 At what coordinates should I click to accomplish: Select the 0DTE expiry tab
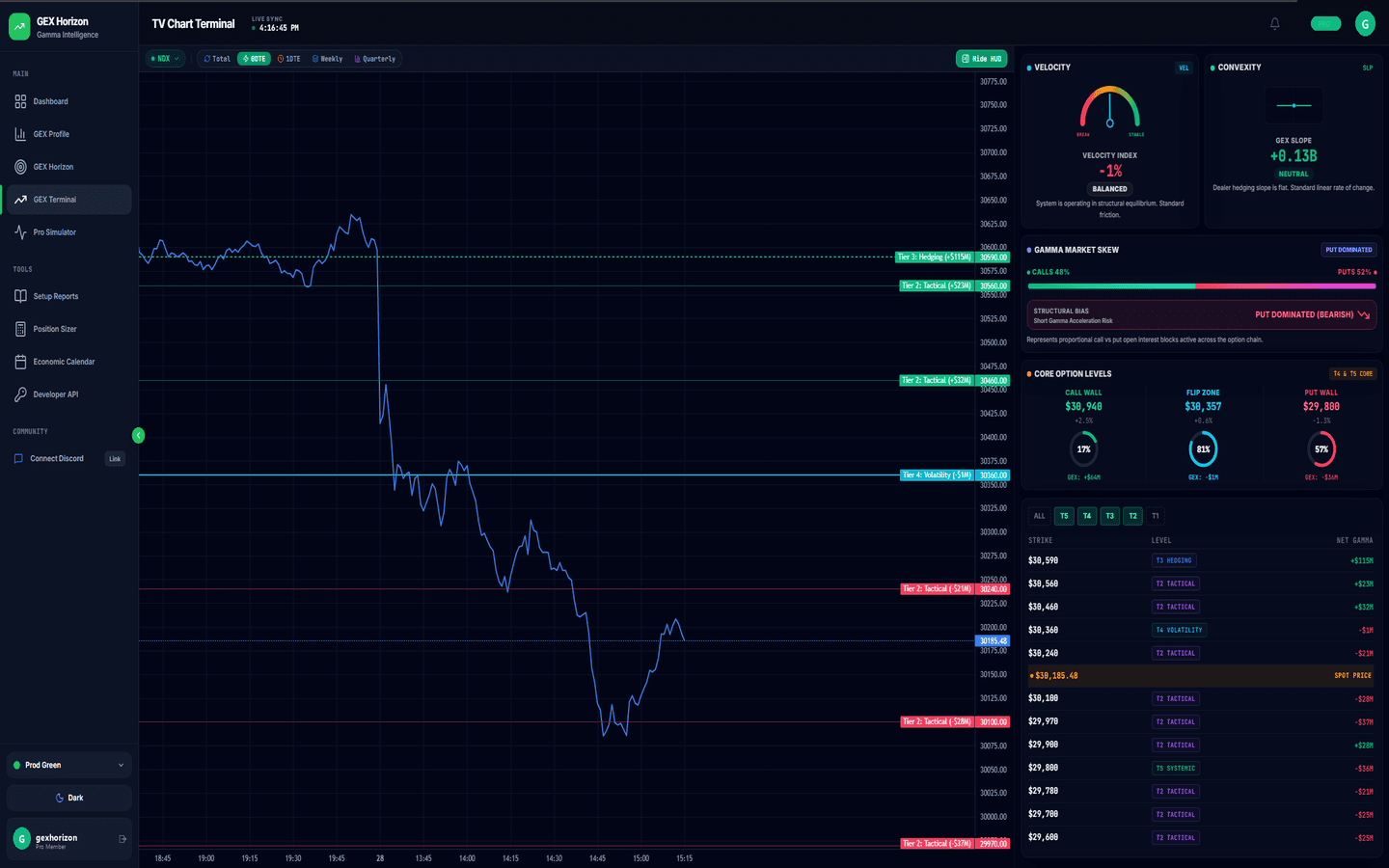254,59
